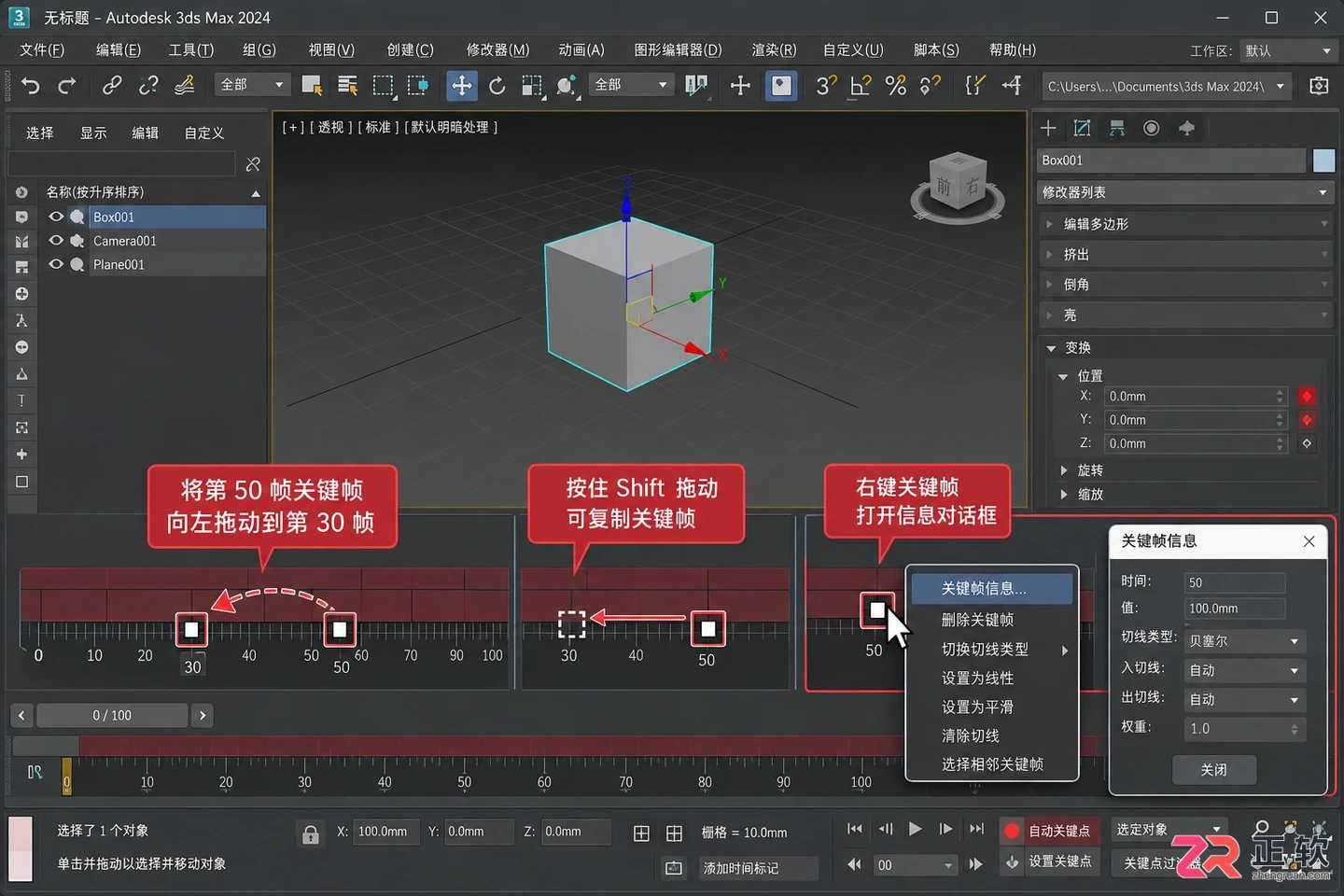Click the scene explorer filter clear icon

pyautogui.click(x=253, y=164)
